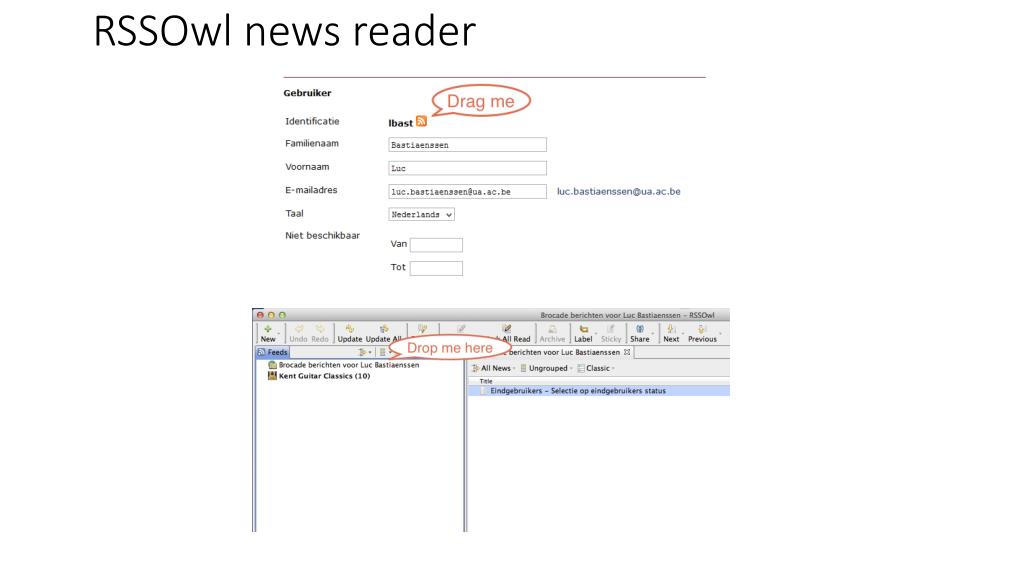Click the Van date field

[436, 245]
